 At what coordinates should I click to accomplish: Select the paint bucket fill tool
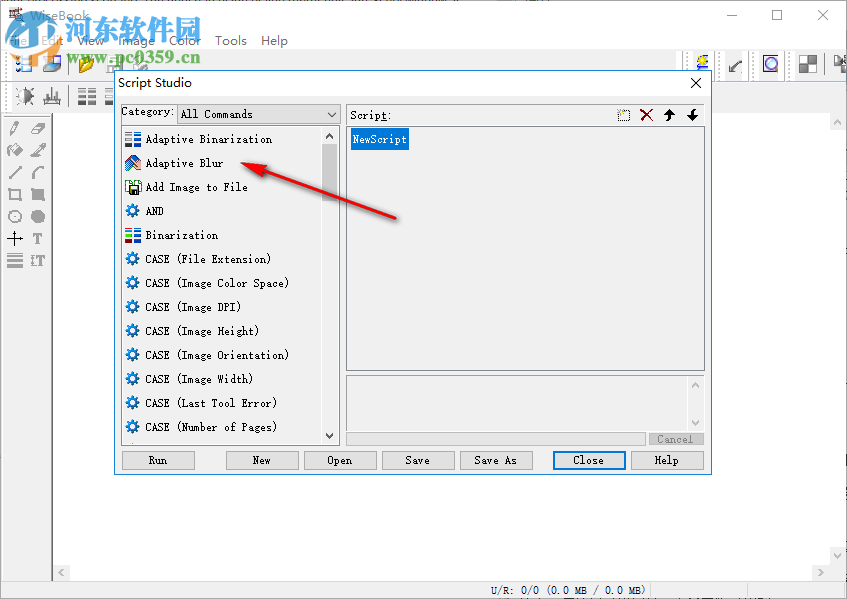point(15,150)
